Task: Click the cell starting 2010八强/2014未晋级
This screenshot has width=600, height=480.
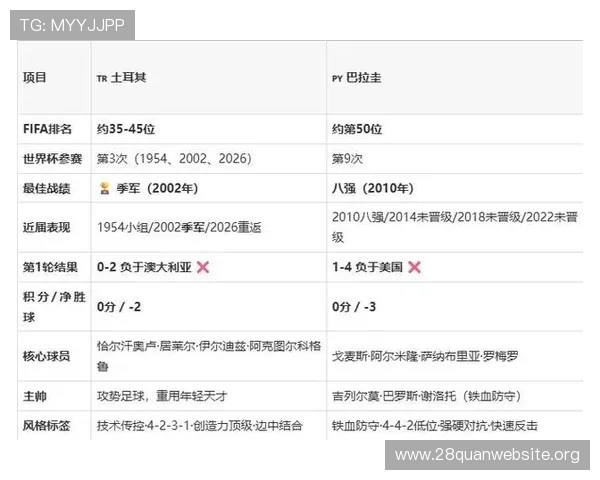Action: [x=455, y=227]
